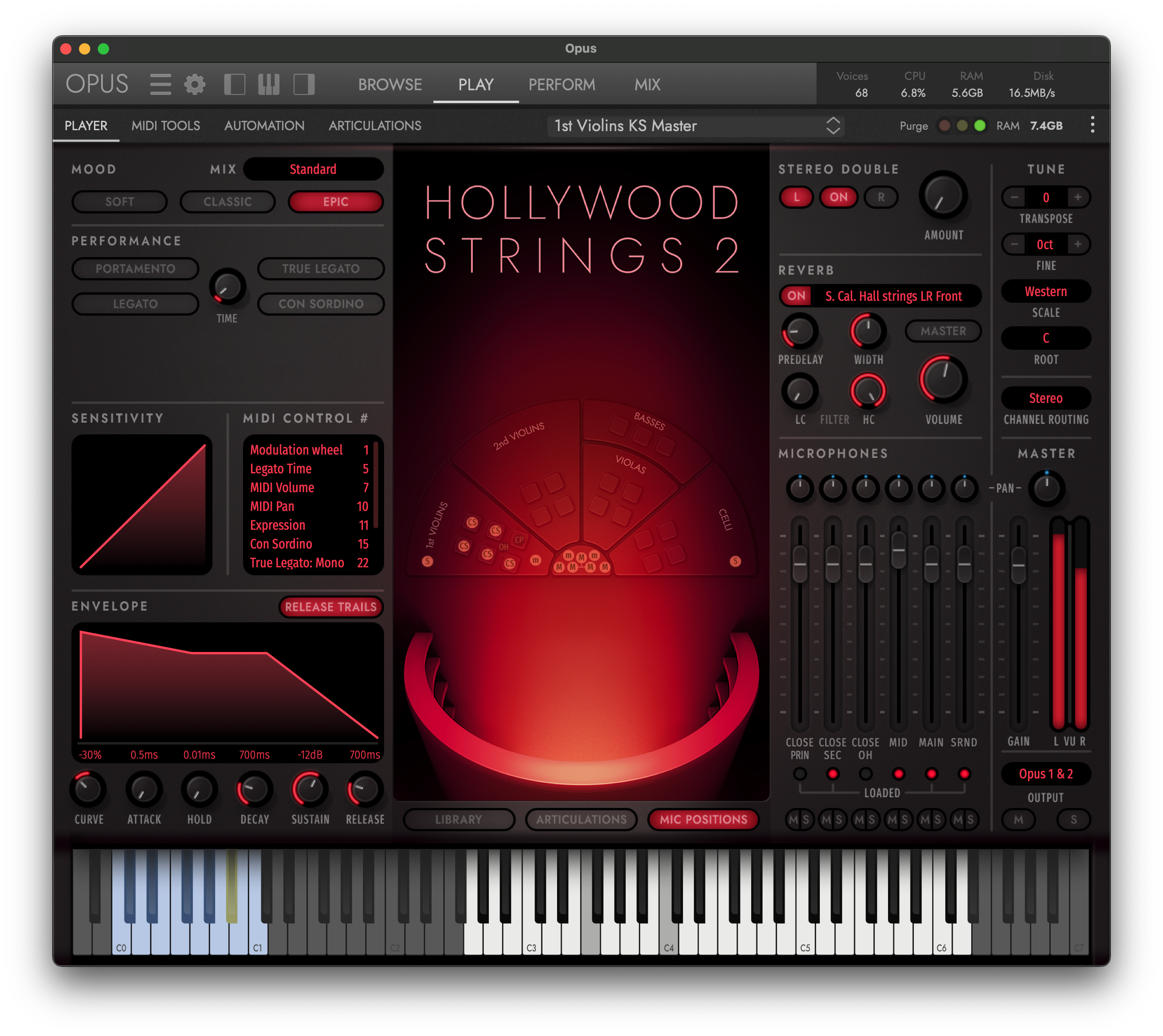Click the Reverb LC filter knob
Image resolution: width=1163 pixels, height=1036 pixels.
click(800, 392)
